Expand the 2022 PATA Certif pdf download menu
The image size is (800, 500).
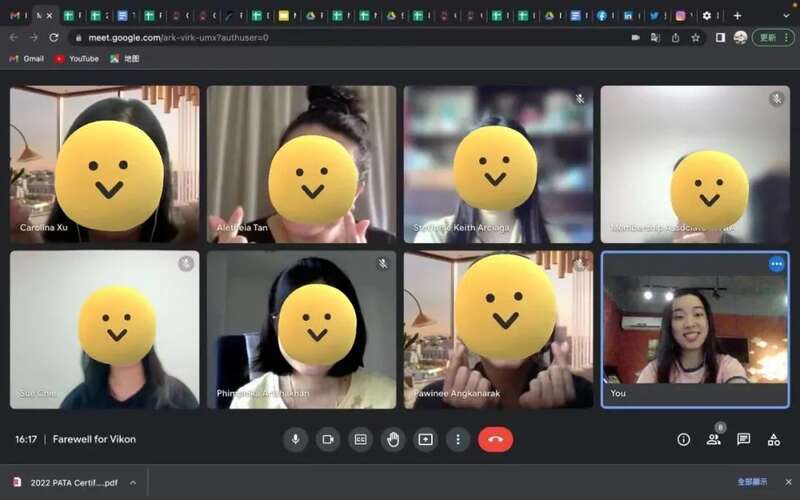click(128, 482)
